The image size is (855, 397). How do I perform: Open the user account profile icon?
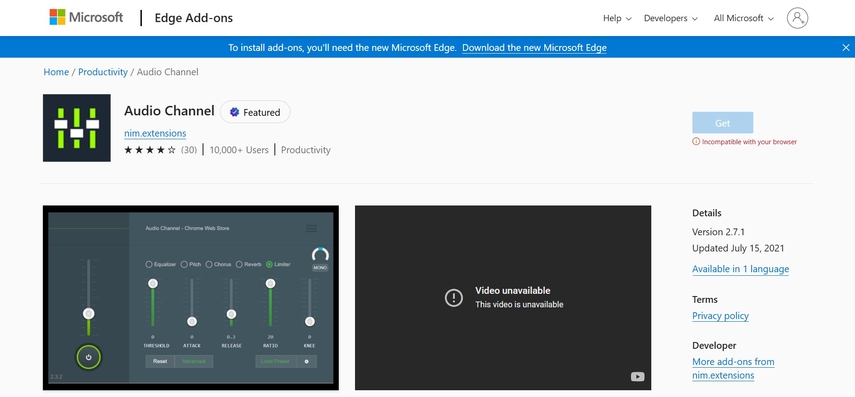(797, 18)
